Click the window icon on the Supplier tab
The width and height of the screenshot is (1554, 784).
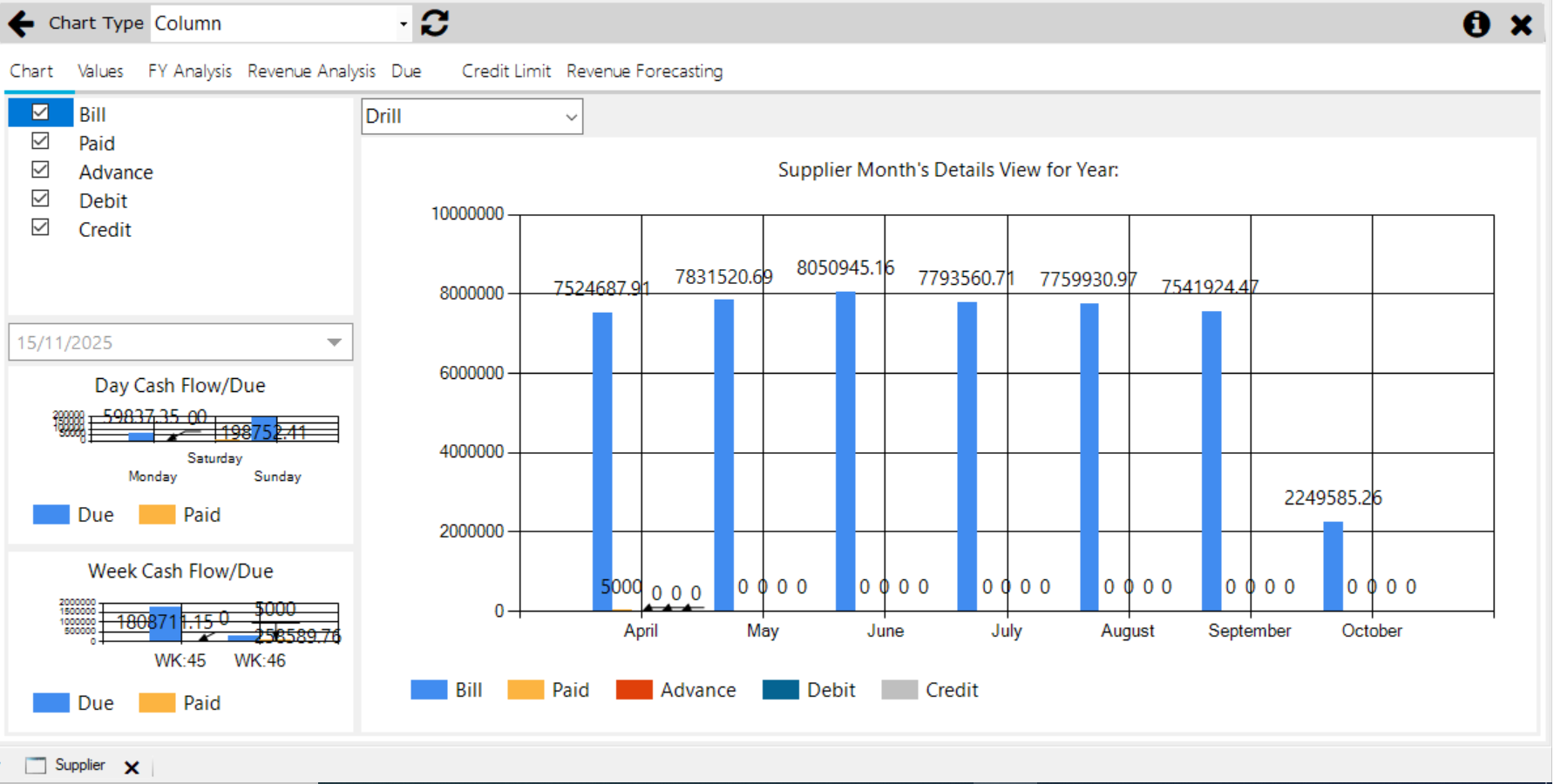coord(35,764)
